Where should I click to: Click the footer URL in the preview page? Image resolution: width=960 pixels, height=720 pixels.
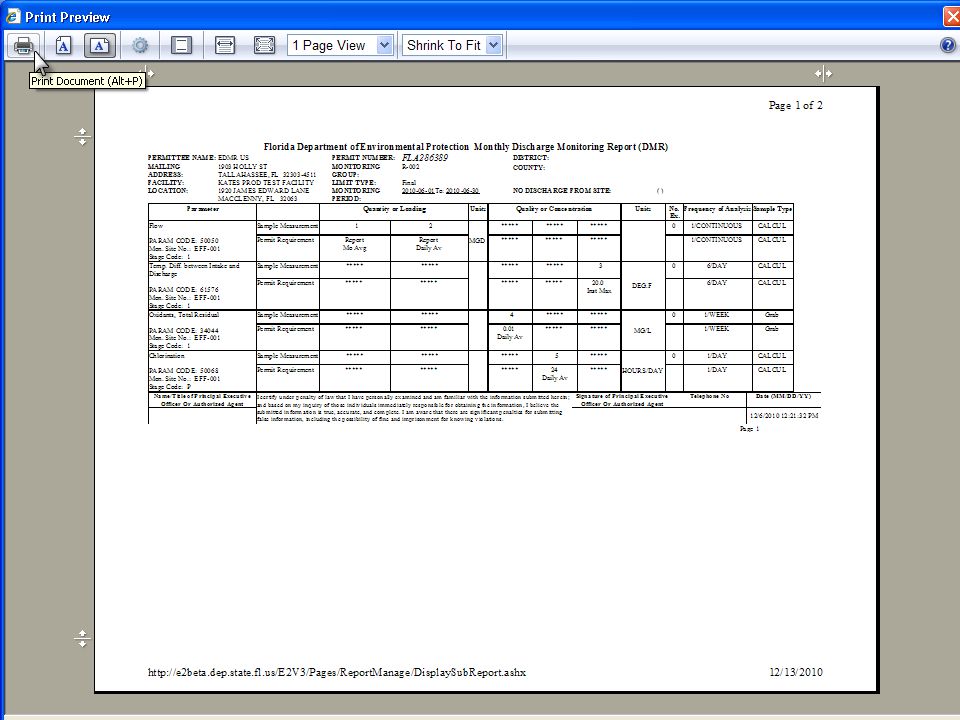click(x=336, y=672)
